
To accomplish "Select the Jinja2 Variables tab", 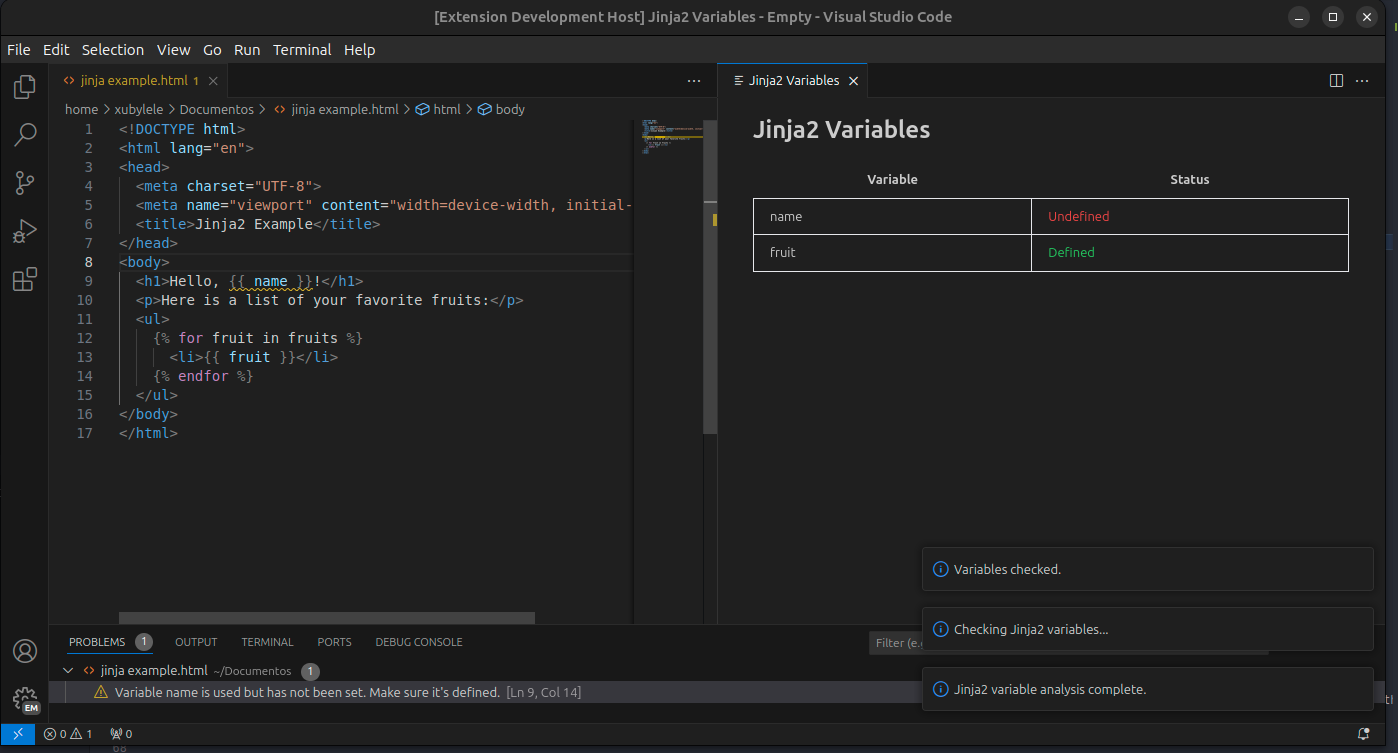I will click(794, 81).
